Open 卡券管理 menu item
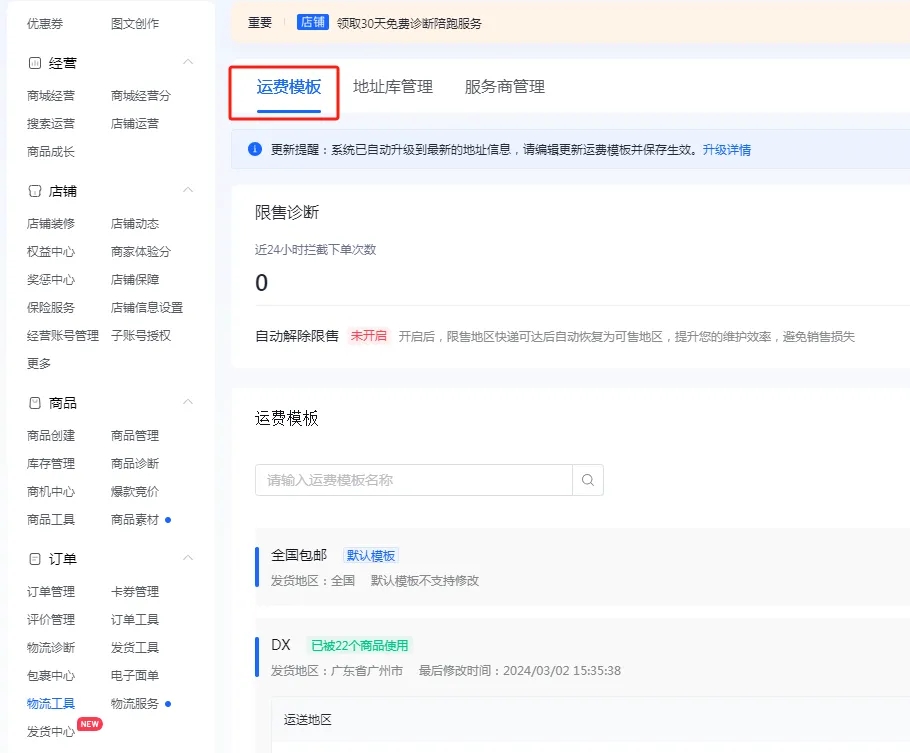The height and width of the screenshot is (753, 910). click(135, 592)
